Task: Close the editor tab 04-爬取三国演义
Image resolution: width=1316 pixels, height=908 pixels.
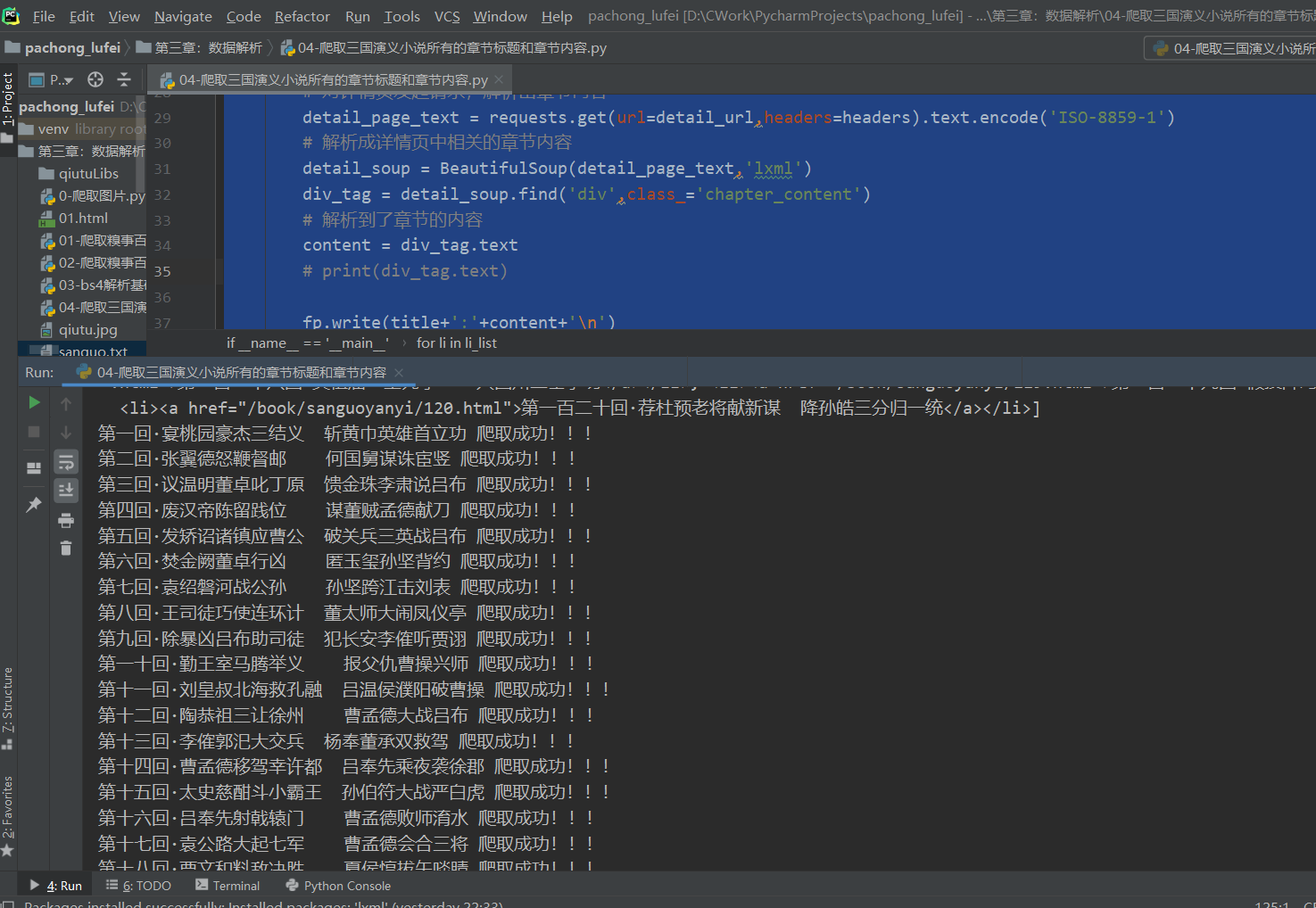Action: [x=499, y=79]
